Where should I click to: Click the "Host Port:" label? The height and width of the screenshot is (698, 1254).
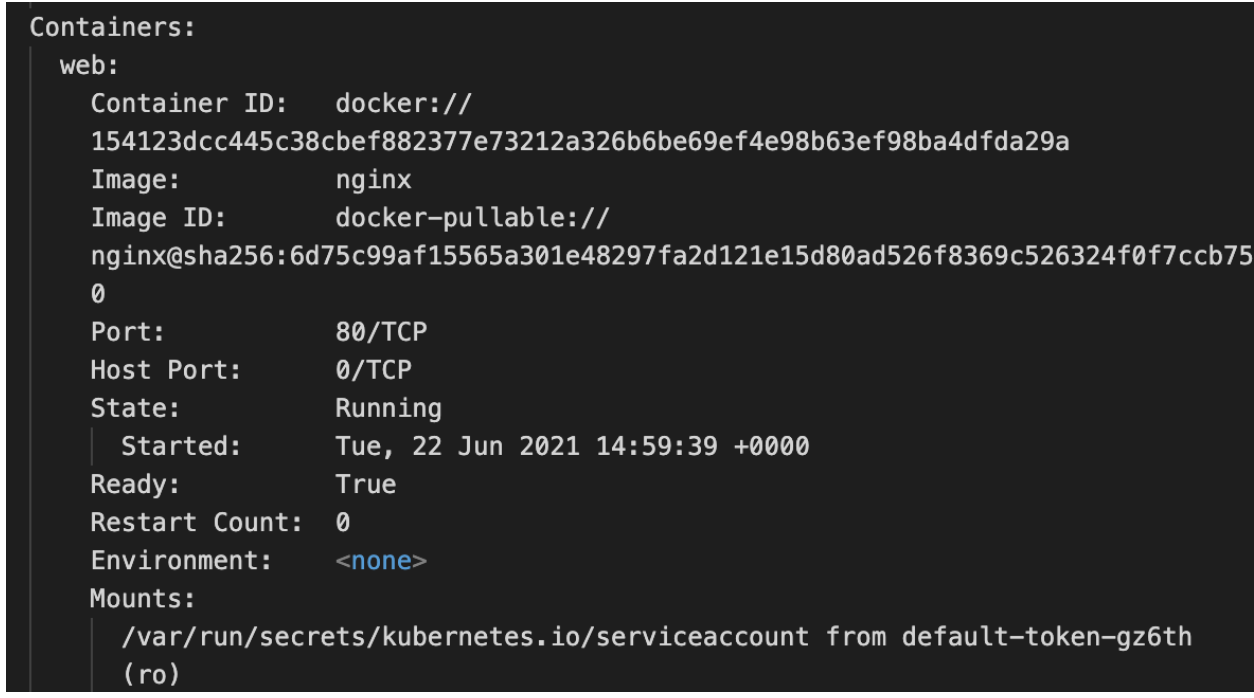pos(166,371)
